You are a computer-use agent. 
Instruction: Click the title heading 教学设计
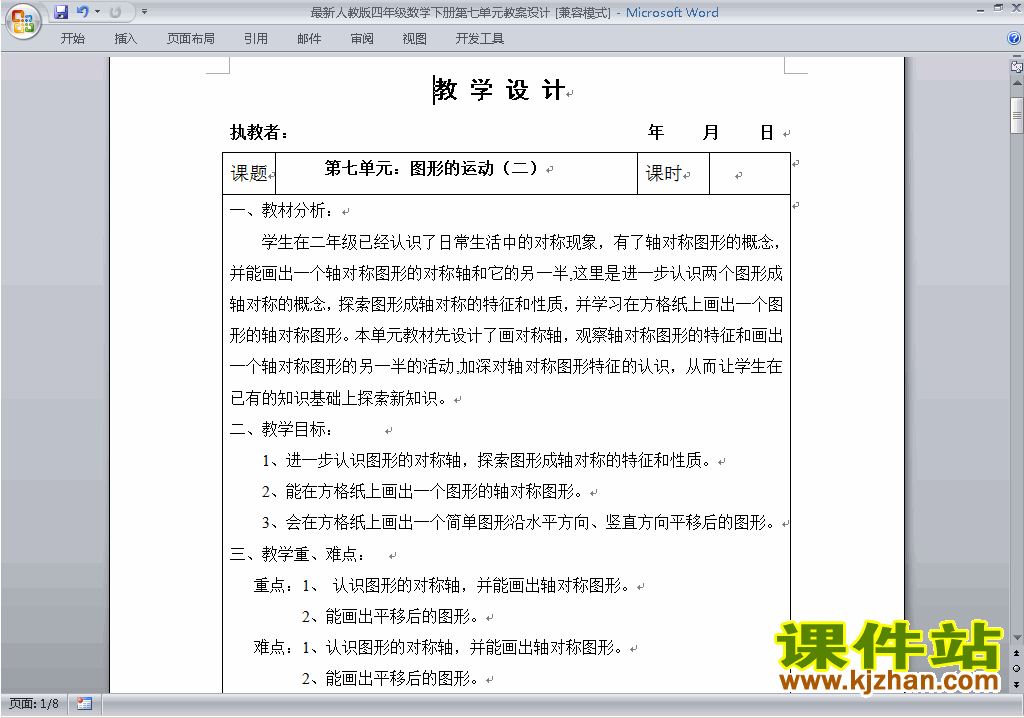[499, 90]
